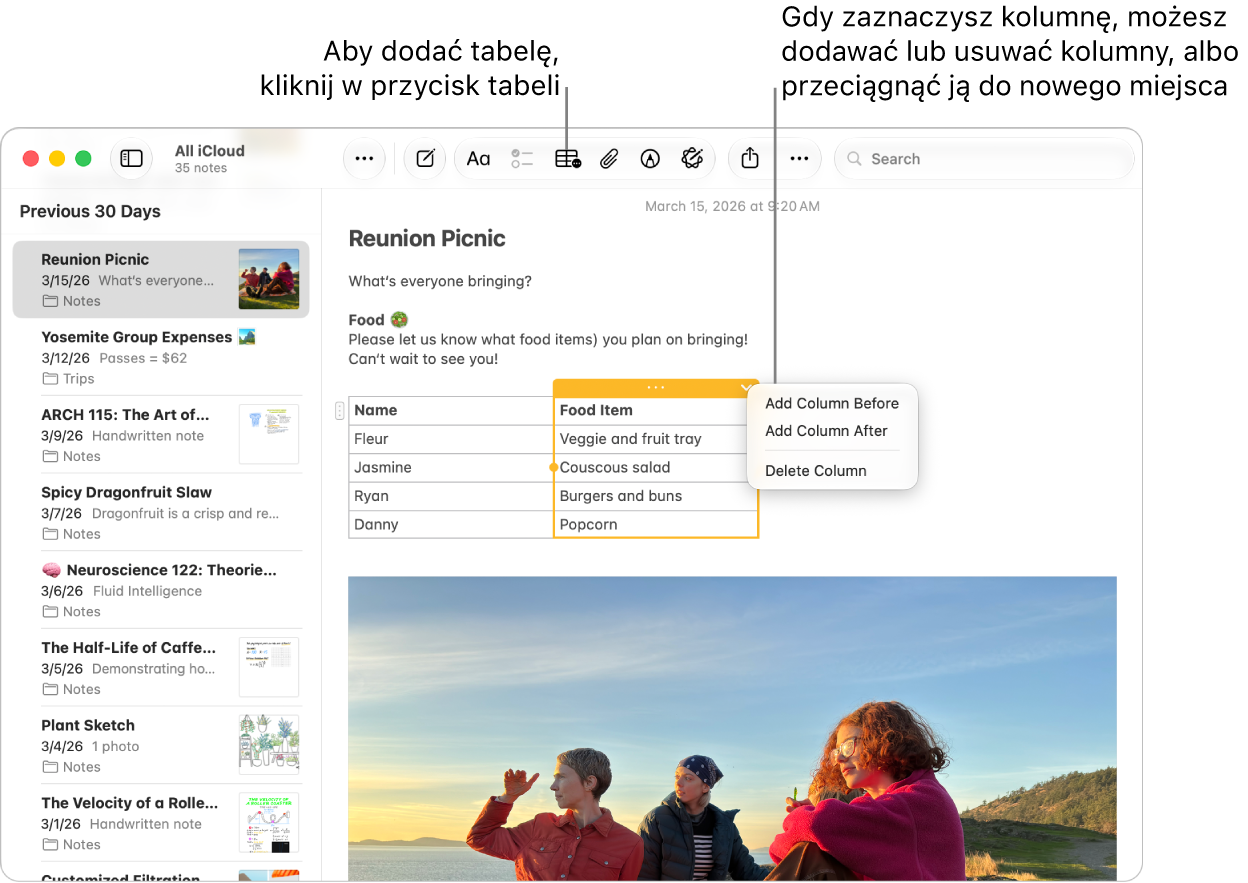Open the markup pen tool icon
Image resolution: width=1248 pixels, height=883 pixels.
tap(650, 158)
